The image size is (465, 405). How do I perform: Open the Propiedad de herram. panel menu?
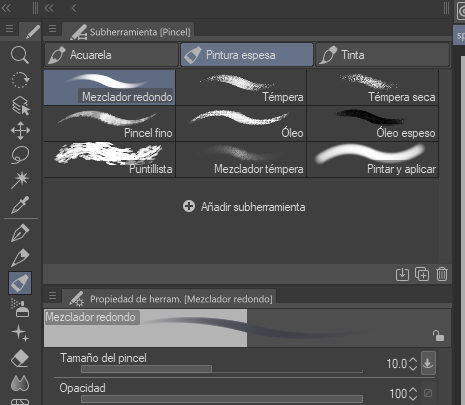[52, 295]
